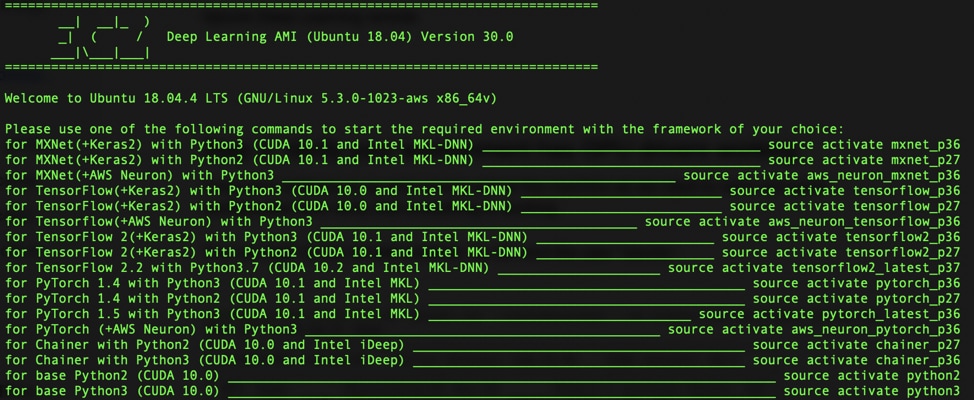Image resolution: width=974 pixels, height=400 pixels.
Task: Click 'source activate chainer_p36' command
Action: click(857, 360)
